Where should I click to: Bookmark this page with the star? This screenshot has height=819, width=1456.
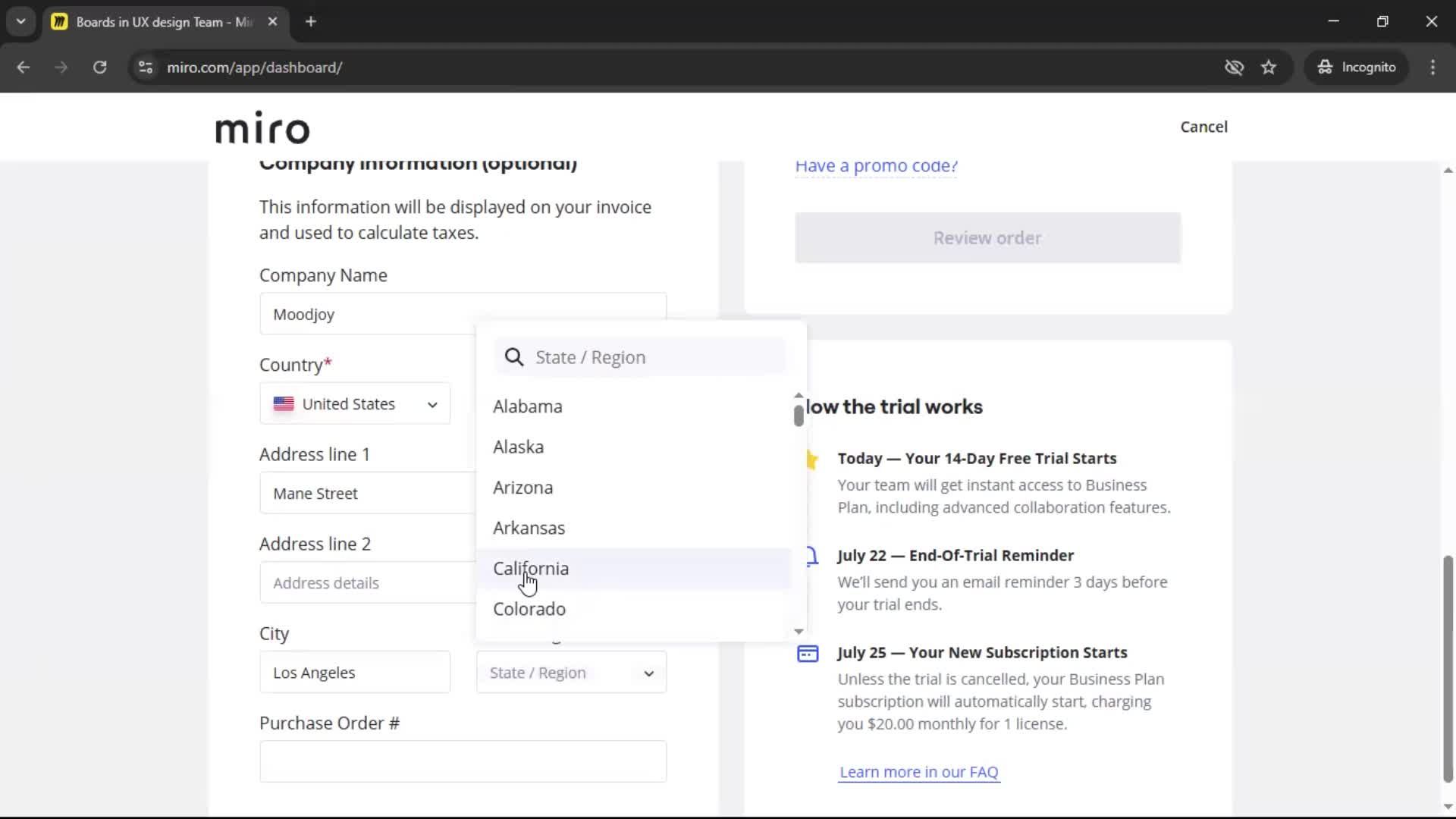1269,67
